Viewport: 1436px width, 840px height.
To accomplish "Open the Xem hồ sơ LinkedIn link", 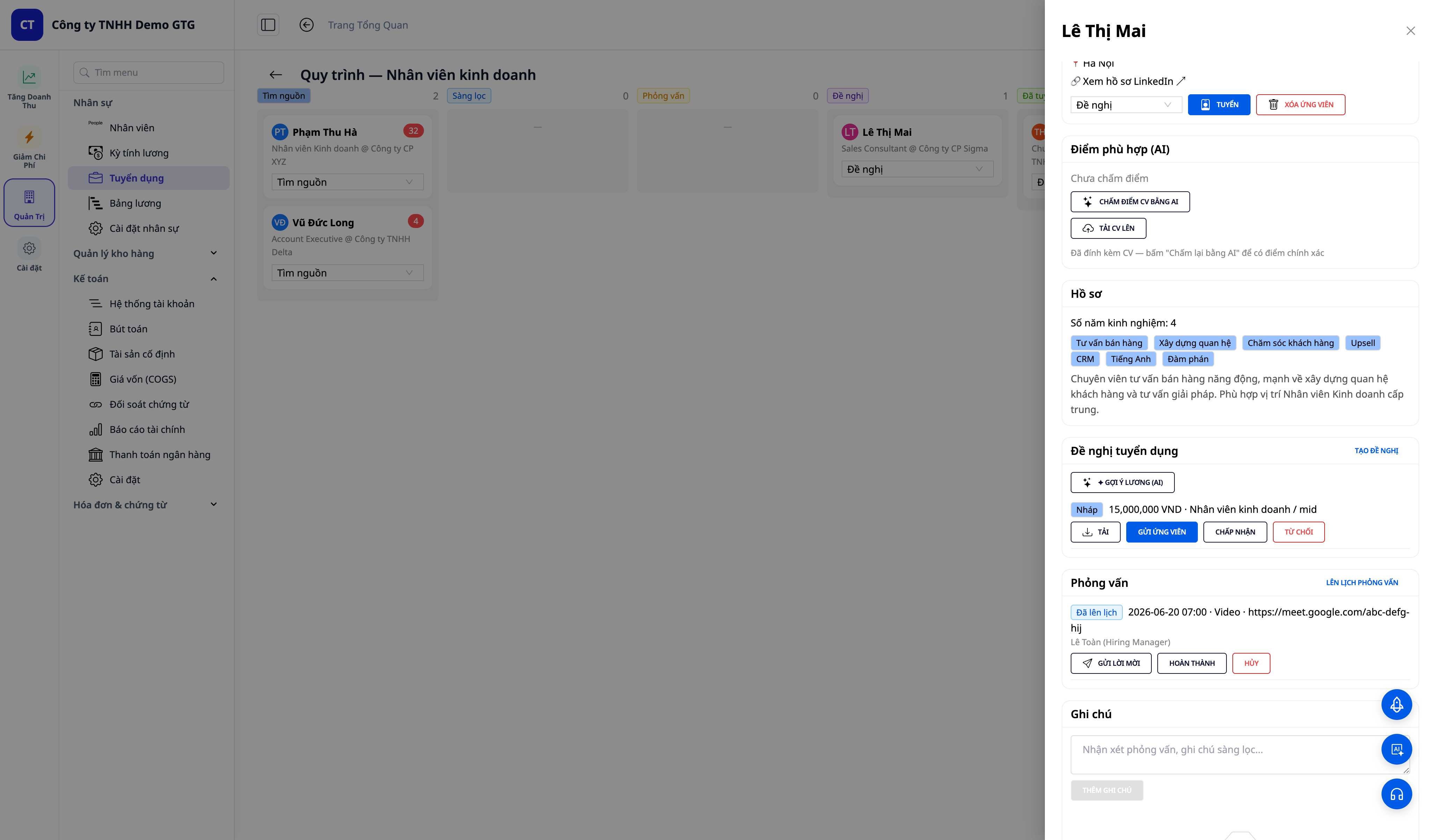I will [1128, 81].
